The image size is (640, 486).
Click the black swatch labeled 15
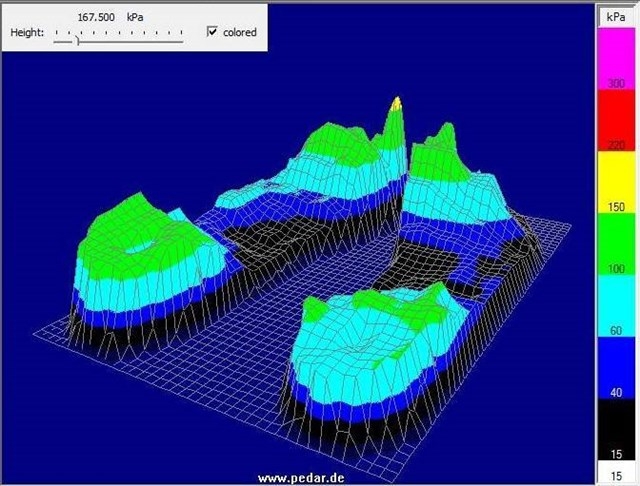point(616,430)
